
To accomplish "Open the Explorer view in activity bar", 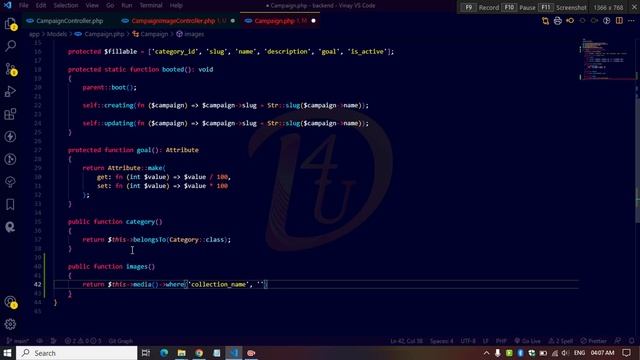I will point(10,24).
